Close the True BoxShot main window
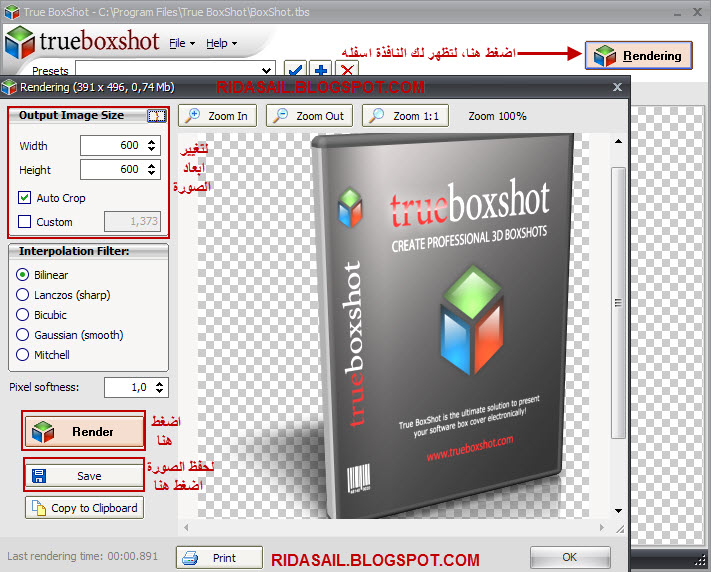The width and height of the screenshot is (711, 572). point(698,12)
